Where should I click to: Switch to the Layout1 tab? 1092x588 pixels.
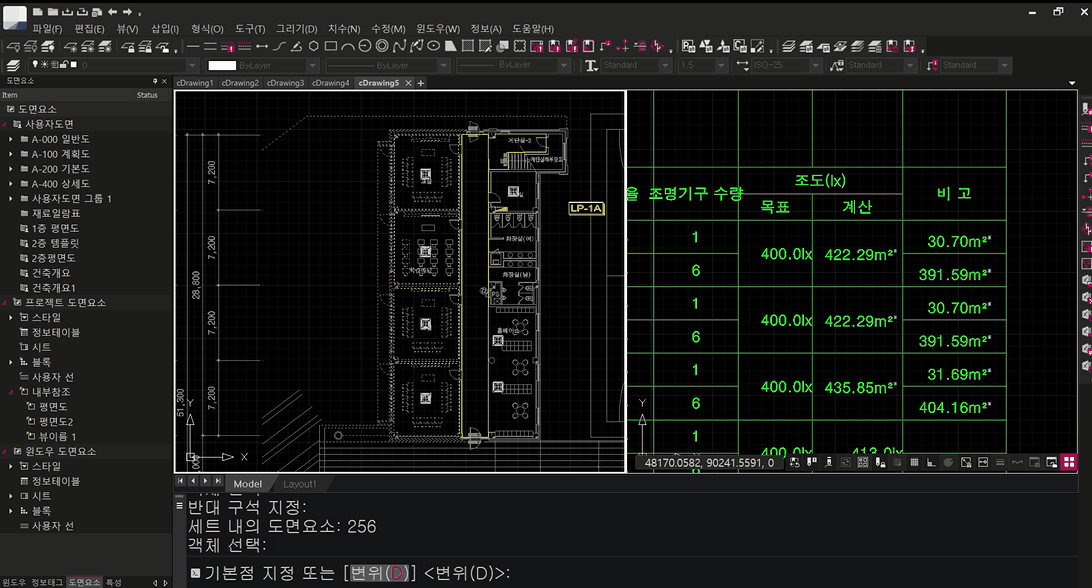299,483
